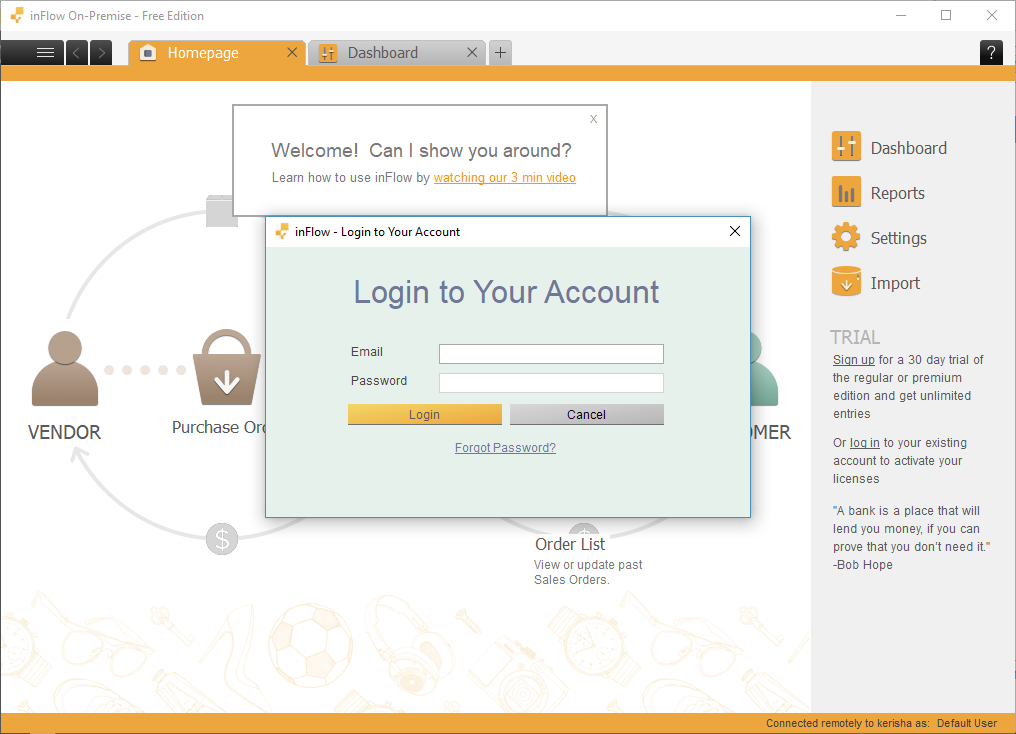Image resolution: width=1016 pixels, height=734 pixels.
Task: Click 'Default User' in the status bar
Action: (x=967, y=723)
